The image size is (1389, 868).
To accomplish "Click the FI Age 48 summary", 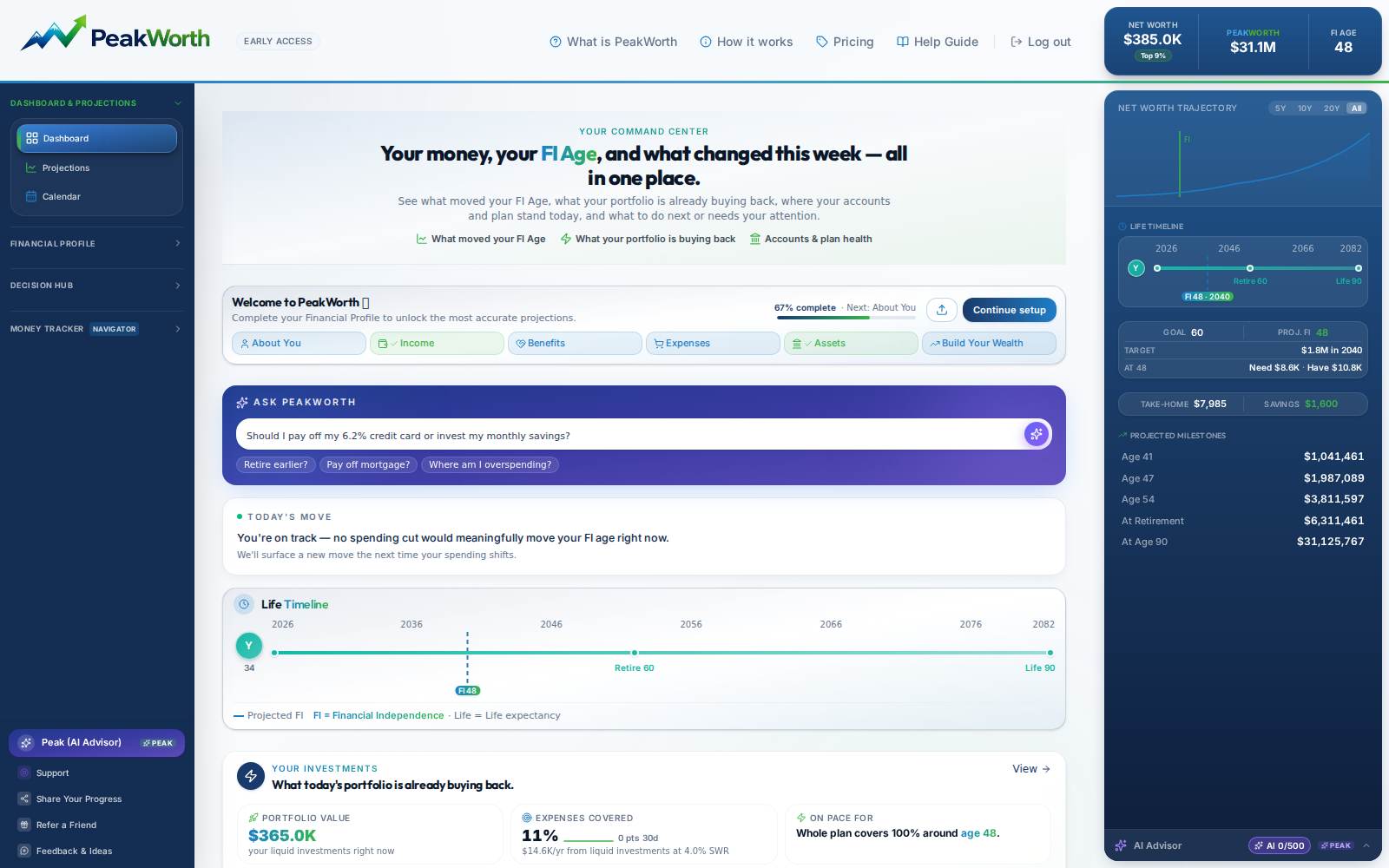I will 1343,41.
